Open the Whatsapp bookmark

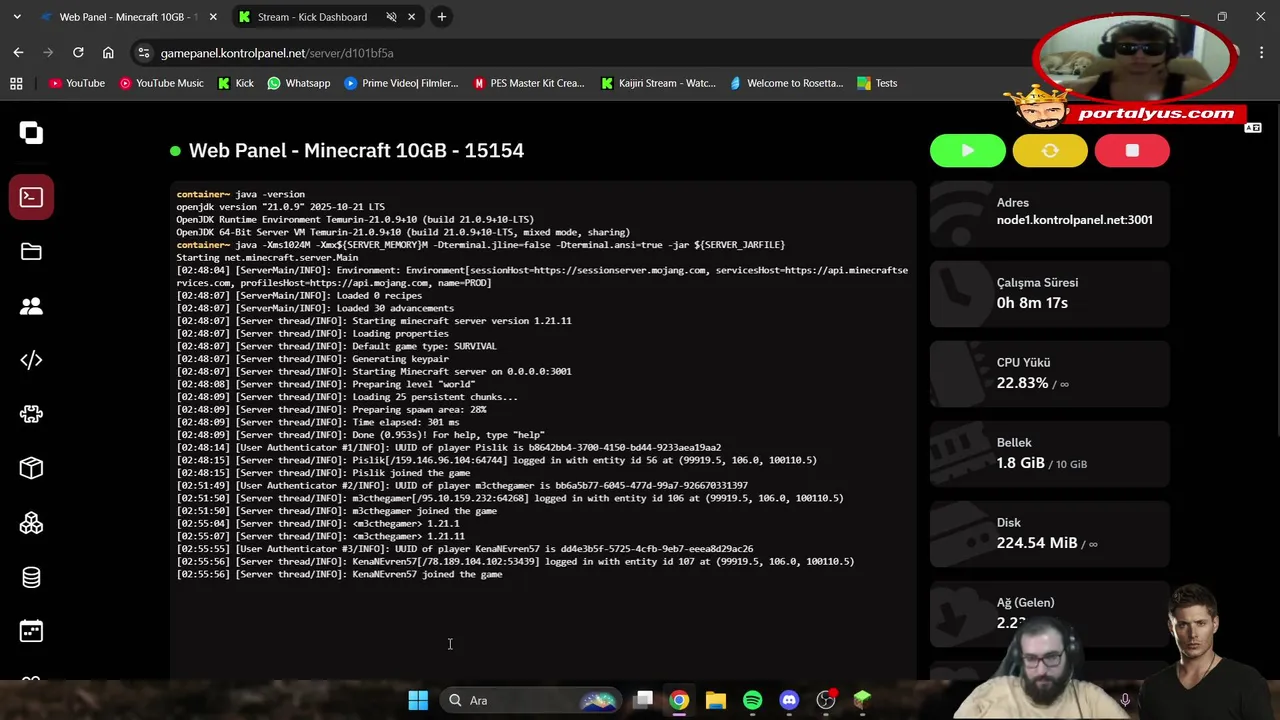(x=298, y=83)
